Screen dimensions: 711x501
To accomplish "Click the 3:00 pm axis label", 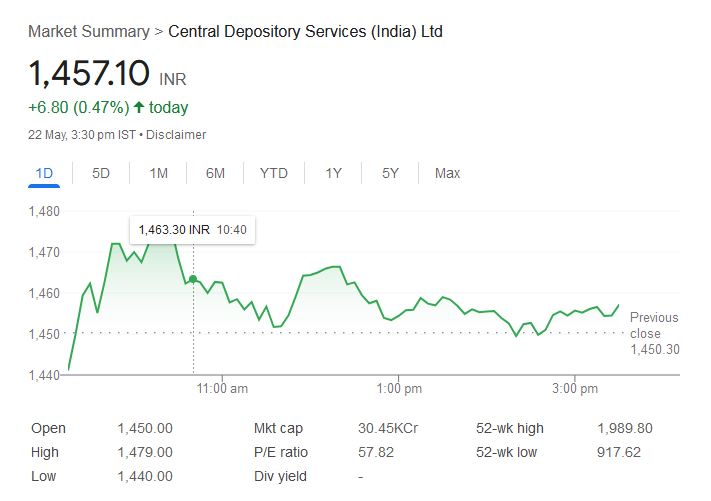I will [575, 389].
